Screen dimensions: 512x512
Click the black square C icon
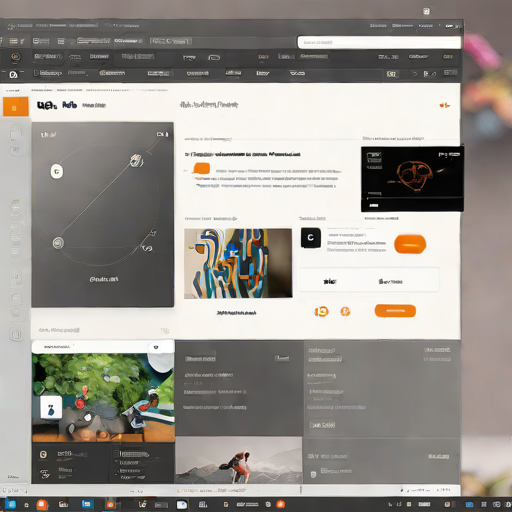[311, 238]
